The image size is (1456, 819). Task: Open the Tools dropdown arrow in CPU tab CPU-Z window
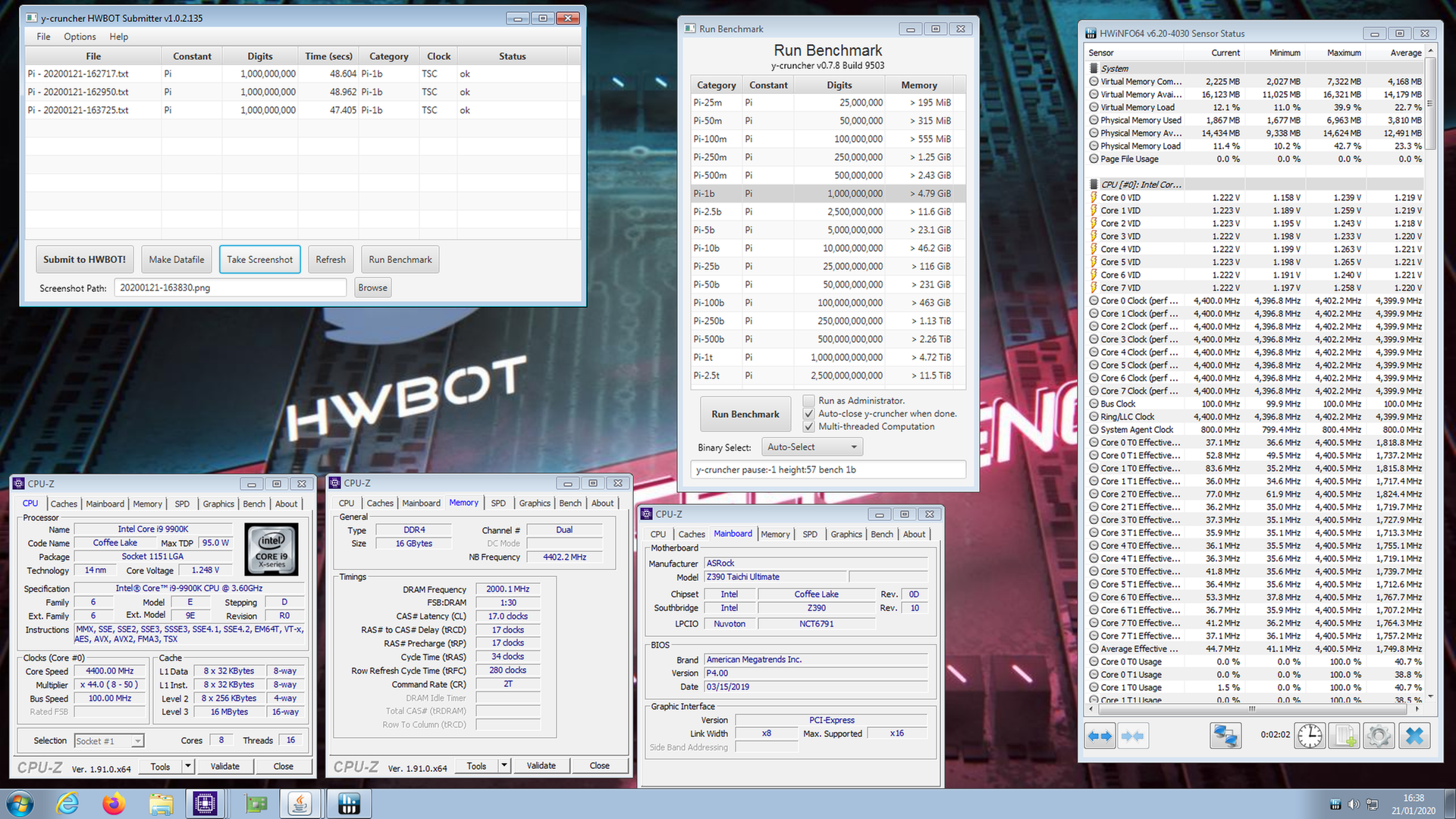coord(188,767)
